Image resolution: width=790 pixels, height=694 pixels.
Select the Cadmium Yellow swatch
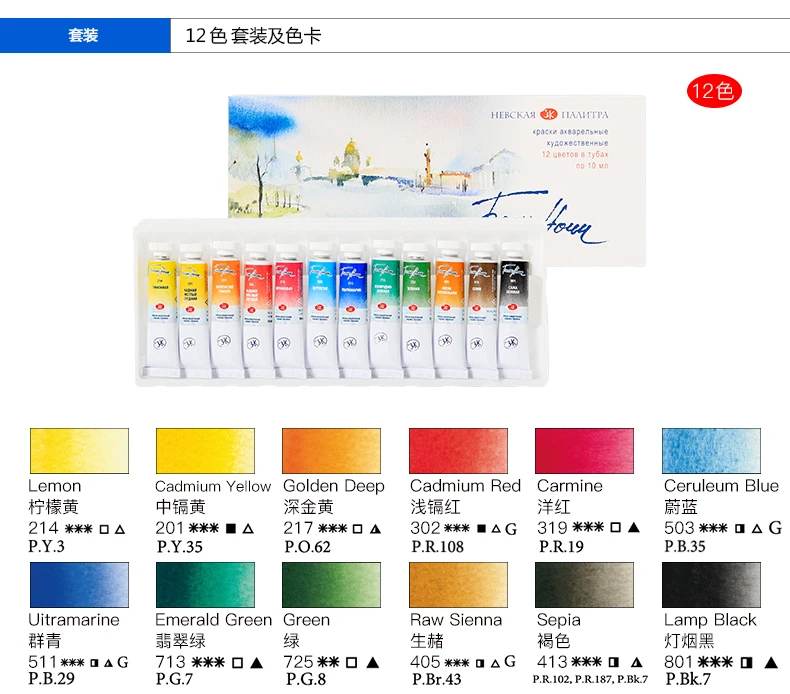(205, 451)
